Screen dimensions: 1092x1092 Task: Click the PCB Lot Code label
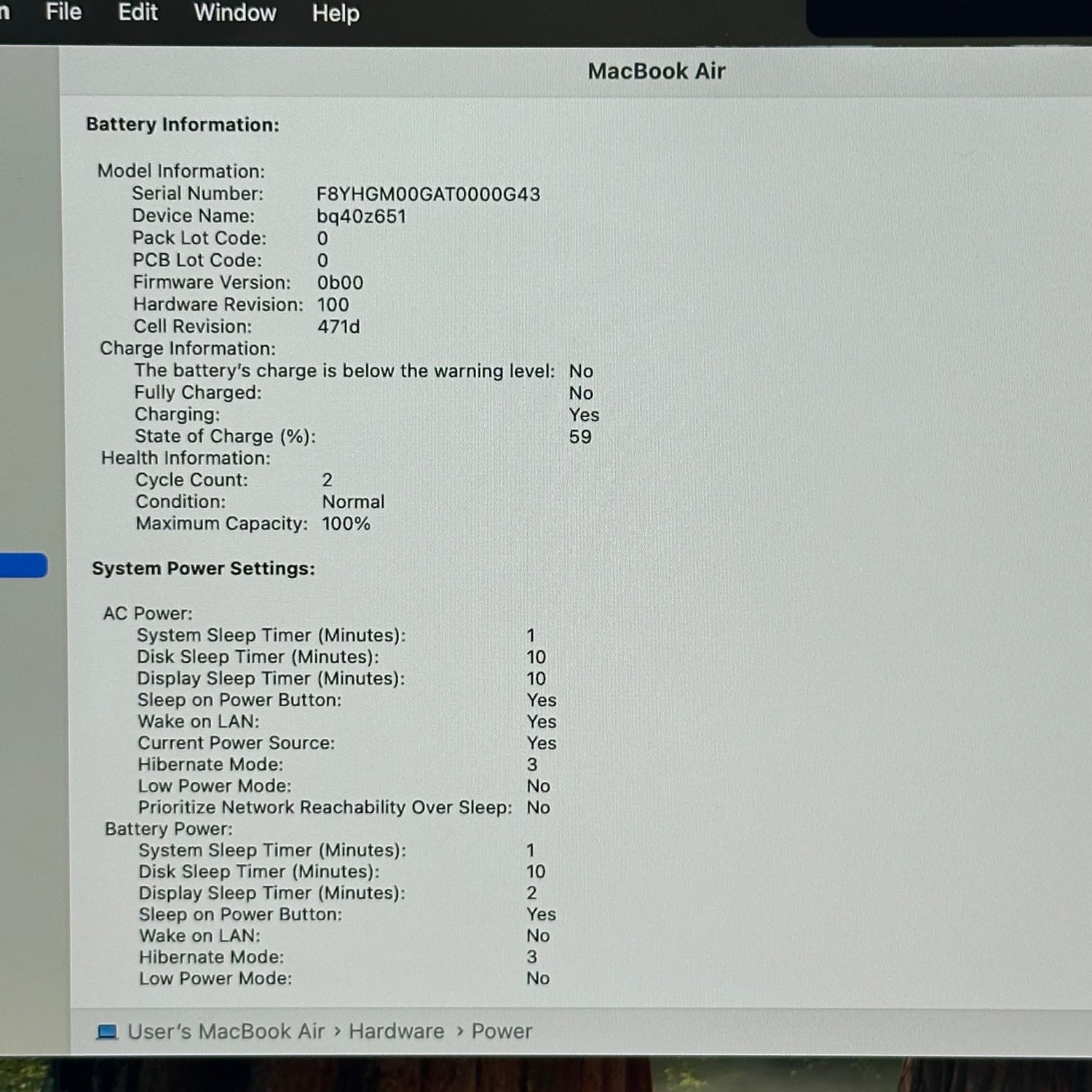[x=197, y=260]
